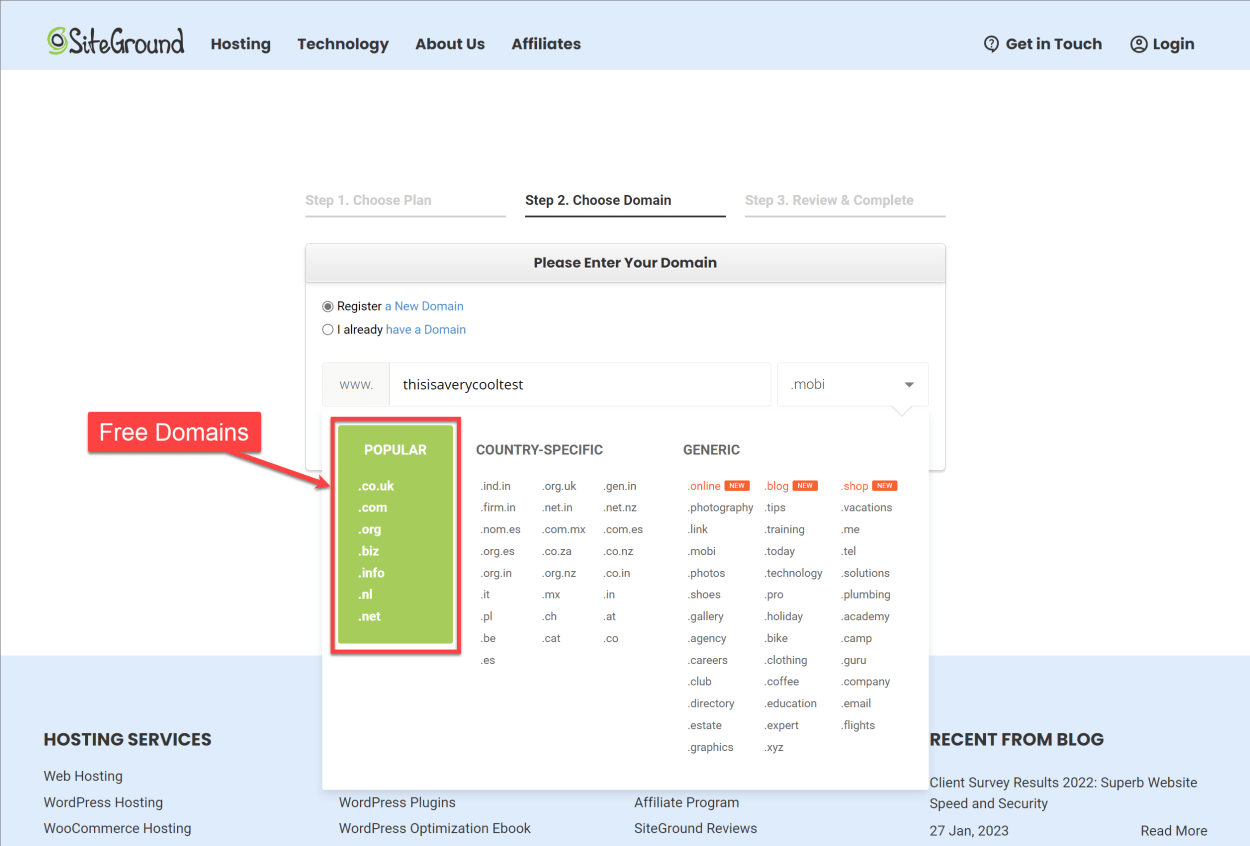The width and height of the screenshot is (1250, 846).
Task: Pick the .photography extension
Action: [x=721, y=508]
